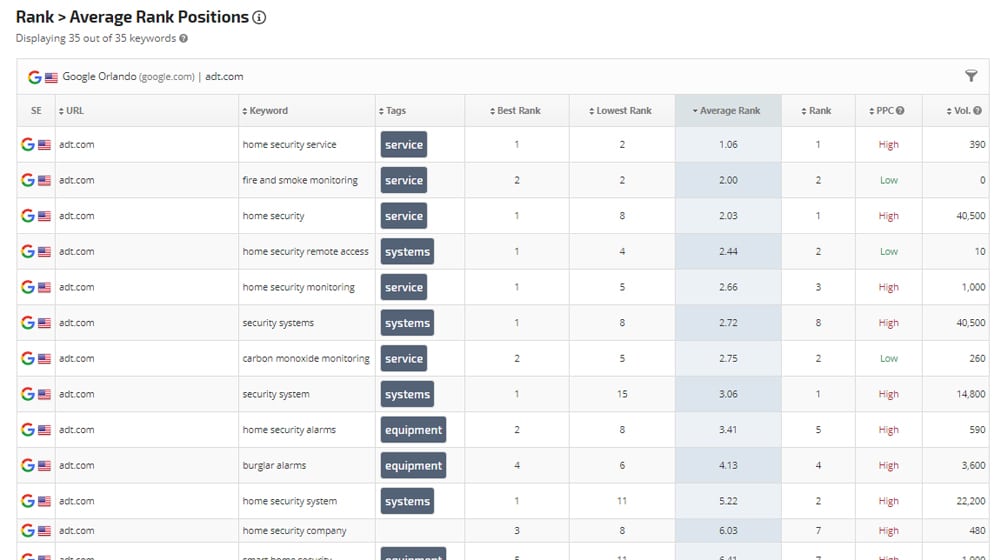Click info icon beside Average Rank Positions
Image resolution: width=1000 pixels, height=560 pixels.
click(x=259, y=18)
